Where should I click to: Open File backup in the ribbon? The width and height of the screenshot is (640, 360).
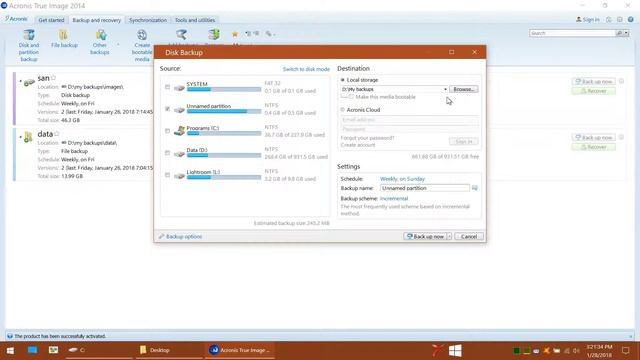tap(64, 39)
